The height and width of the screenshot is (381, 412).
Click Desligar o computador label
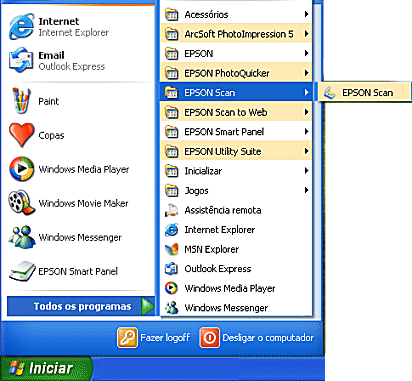[268, 338]
